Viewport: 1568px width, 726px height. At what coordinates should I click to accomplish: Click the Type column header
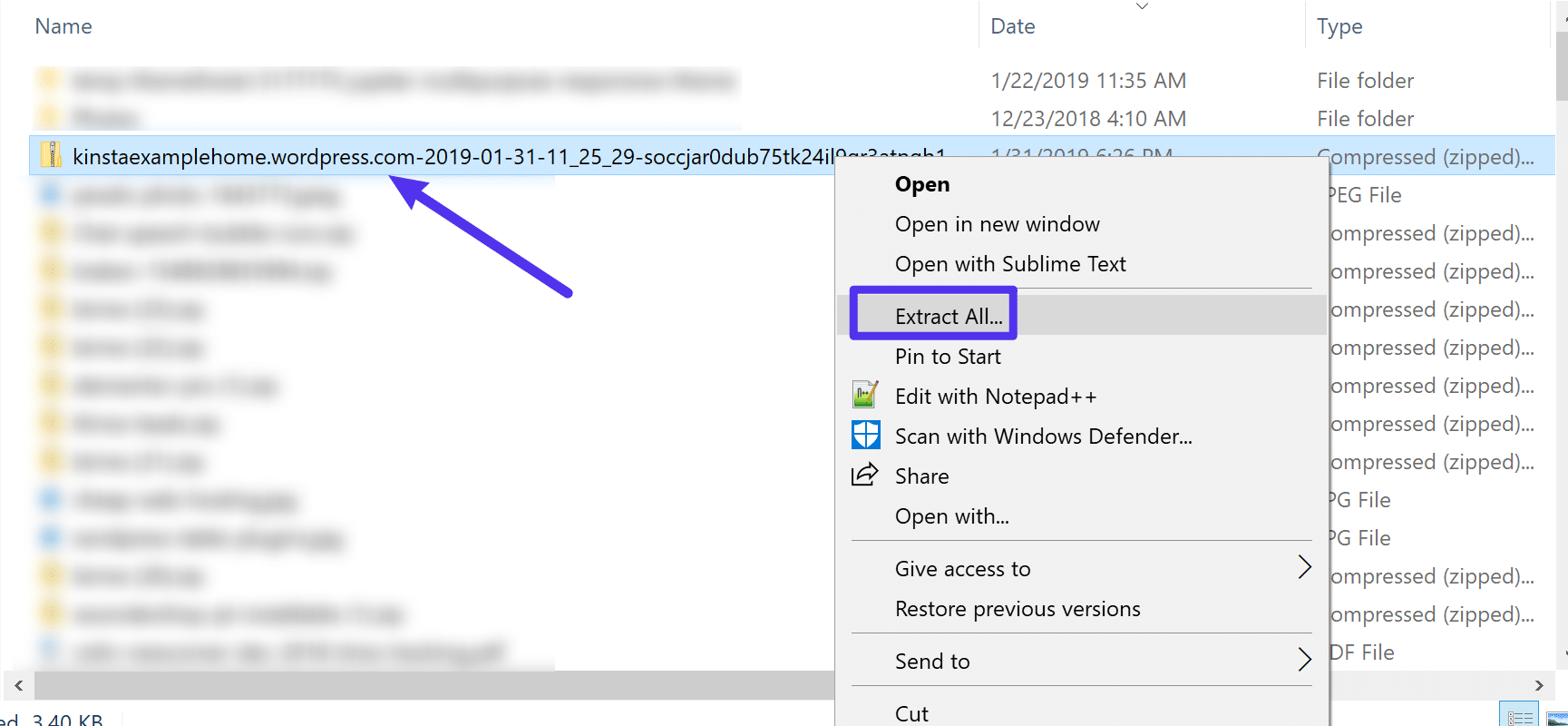(1339, 25)
